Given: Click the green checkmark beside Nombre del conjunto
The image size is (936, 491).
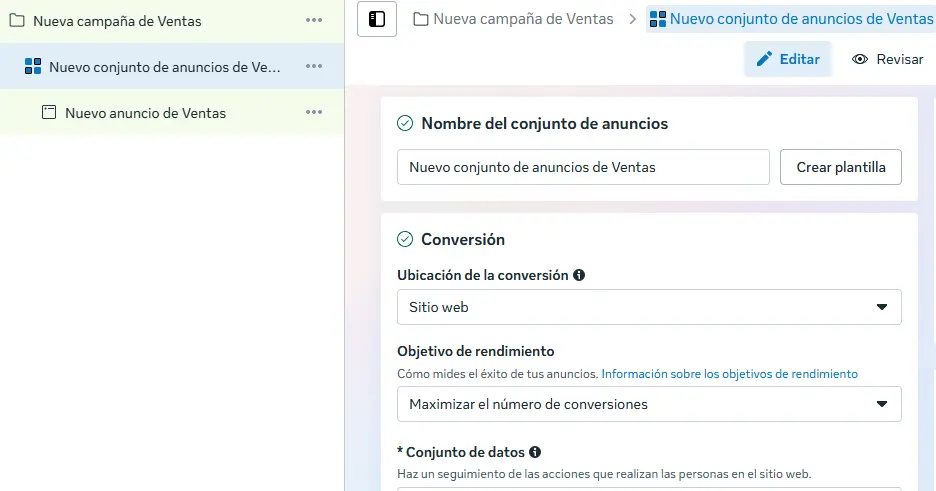Looking at the screenshot, I should point(405,124).
